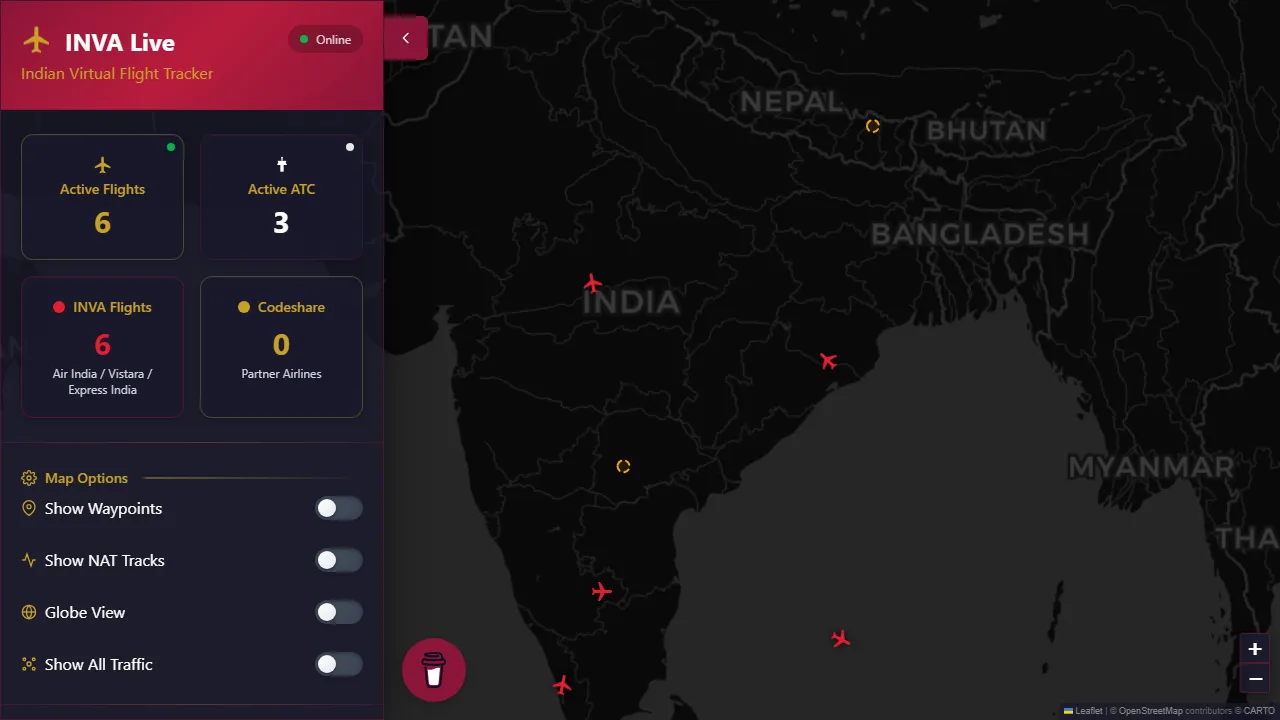The image size is (1280, 720).
Task: Collapse the sidebar with the chevron button
Action: click(x=405, y=37)
